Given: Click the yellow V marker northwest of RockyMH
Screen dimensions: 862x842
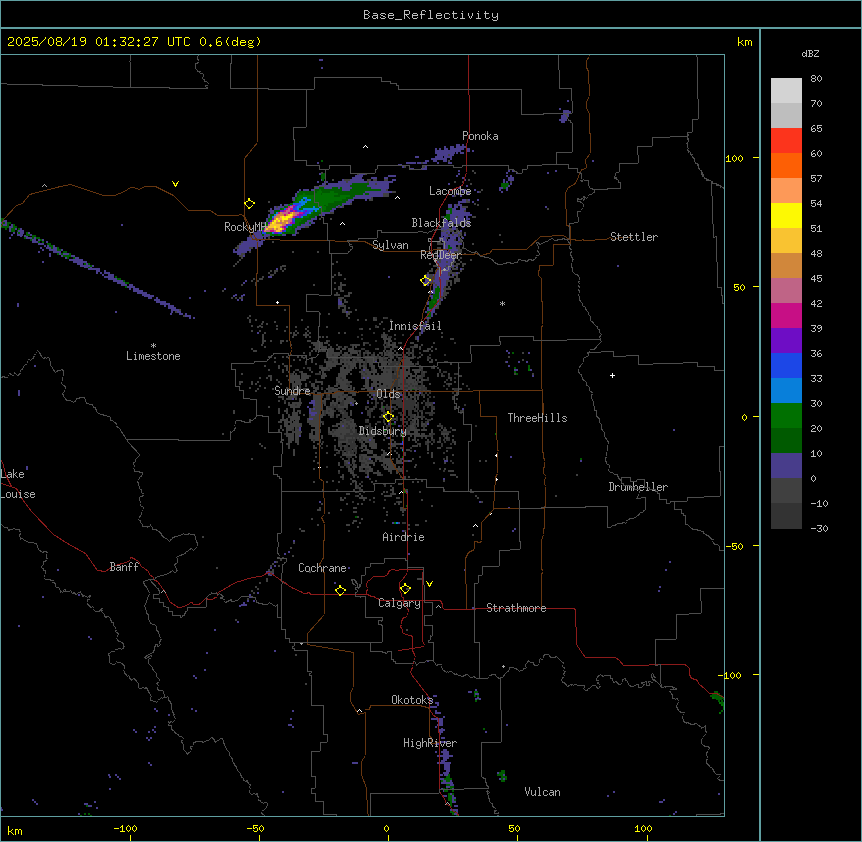Looking at the screenshot, I should (175, 184).
